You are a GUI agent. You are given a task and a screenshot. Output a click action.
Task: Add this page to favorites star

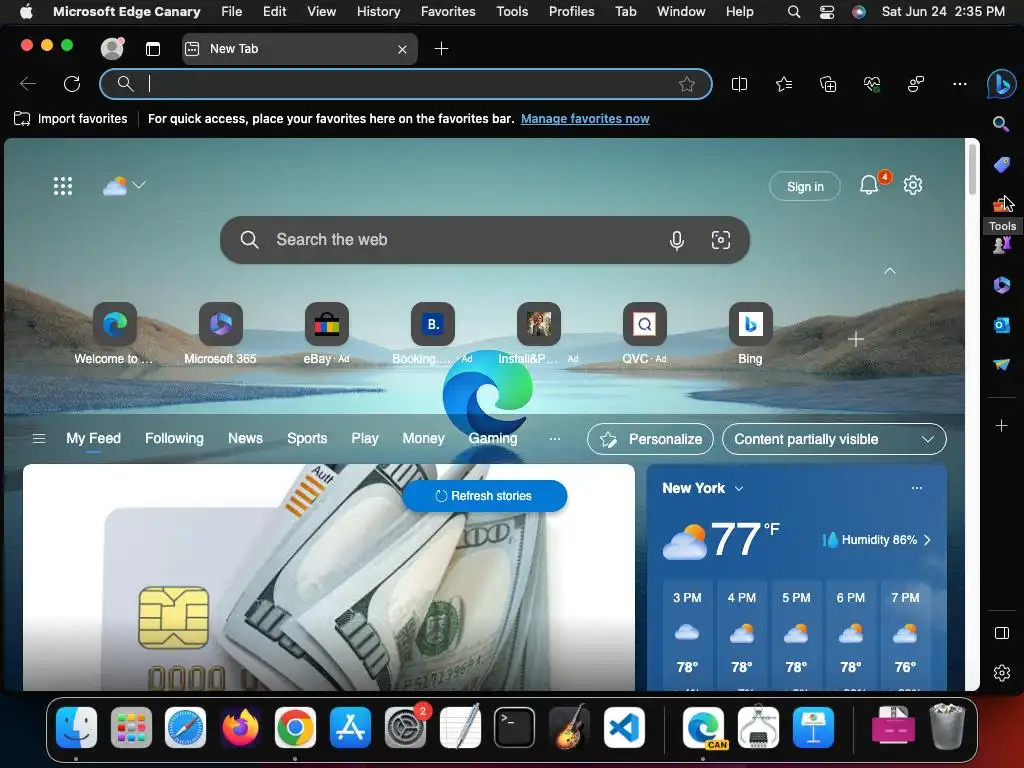pyautogui.click(x=686, y=84)
